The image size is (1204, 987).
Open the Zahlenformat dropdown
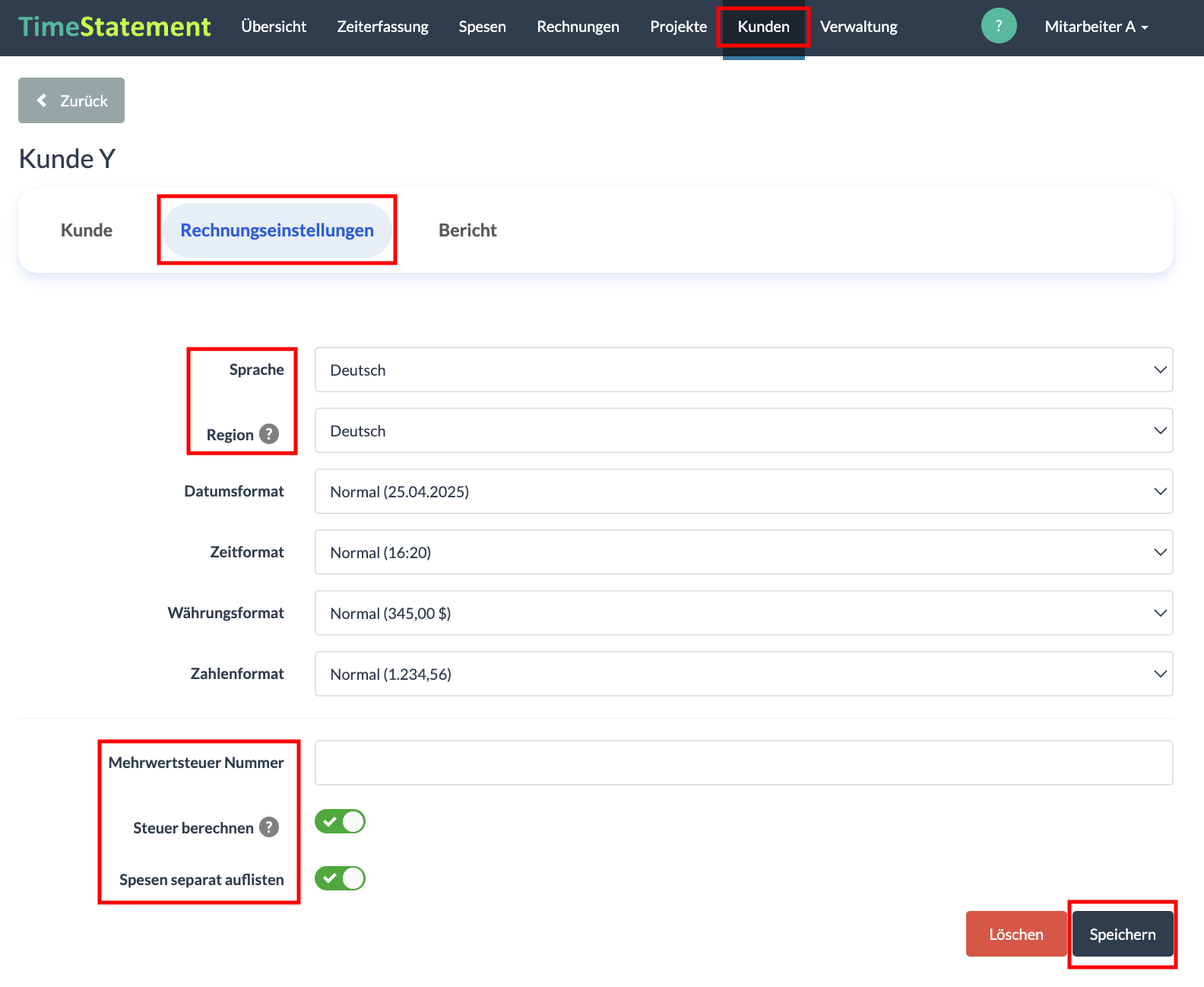(x=743, y=674)
